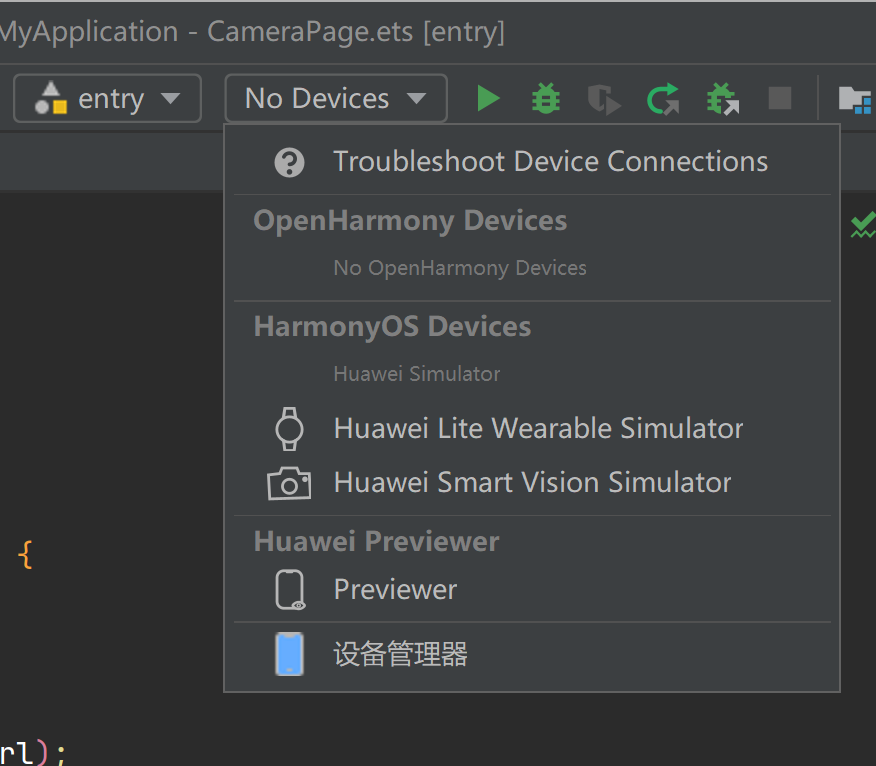Click the Apply Changes reload icon
The image size is (876, 766).
663,99
